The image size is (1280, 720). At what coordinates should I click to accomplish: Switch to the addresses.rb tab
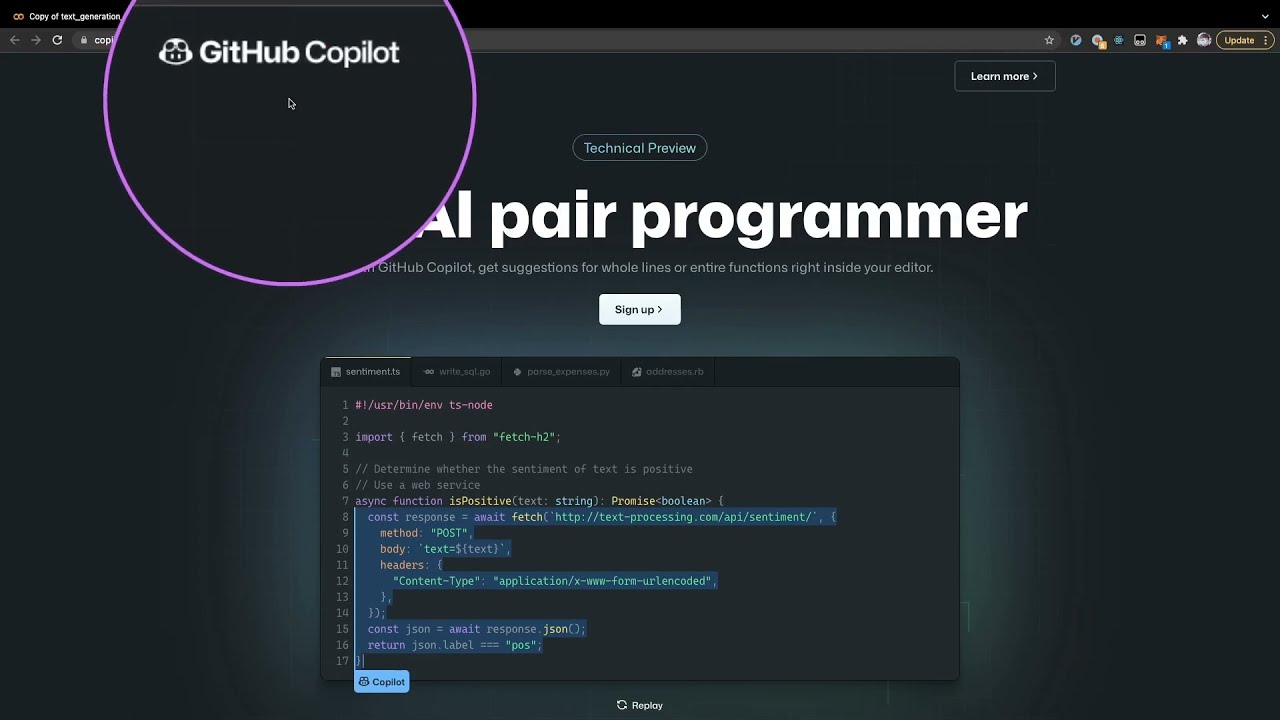(668, 371)
